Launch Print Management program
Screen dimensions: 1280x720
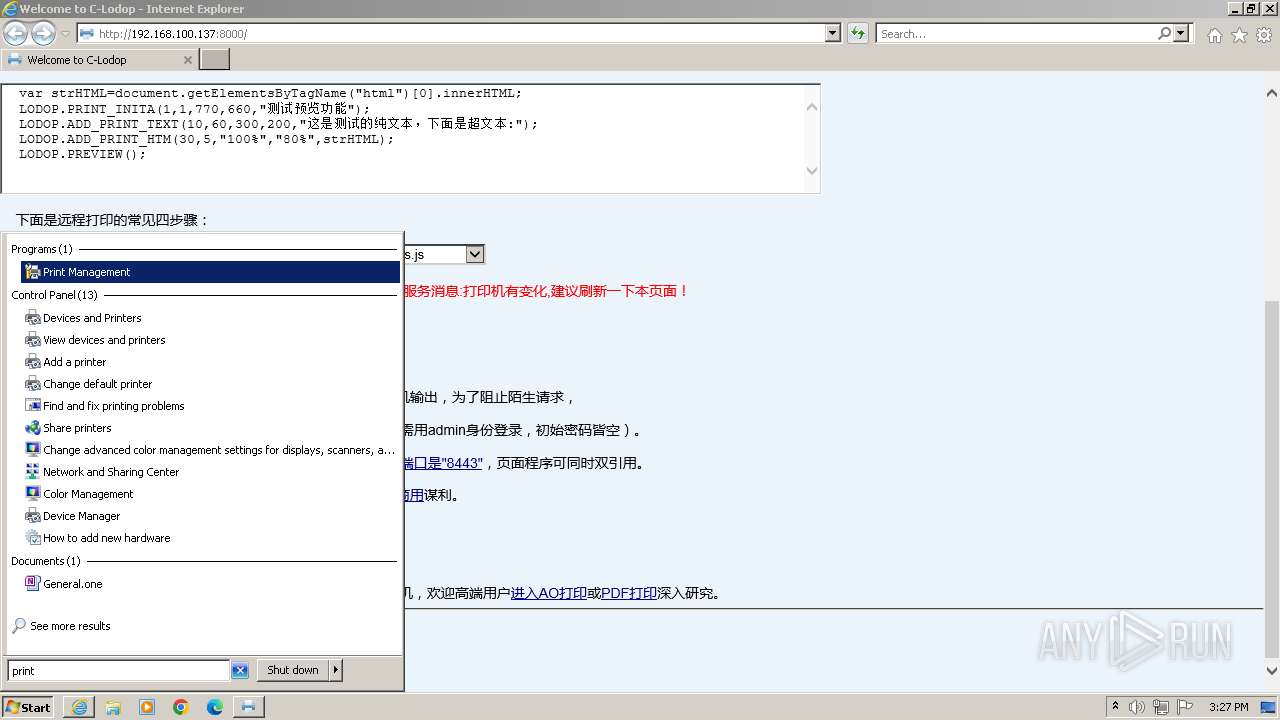pyautogui.click(x=210, y=272)
